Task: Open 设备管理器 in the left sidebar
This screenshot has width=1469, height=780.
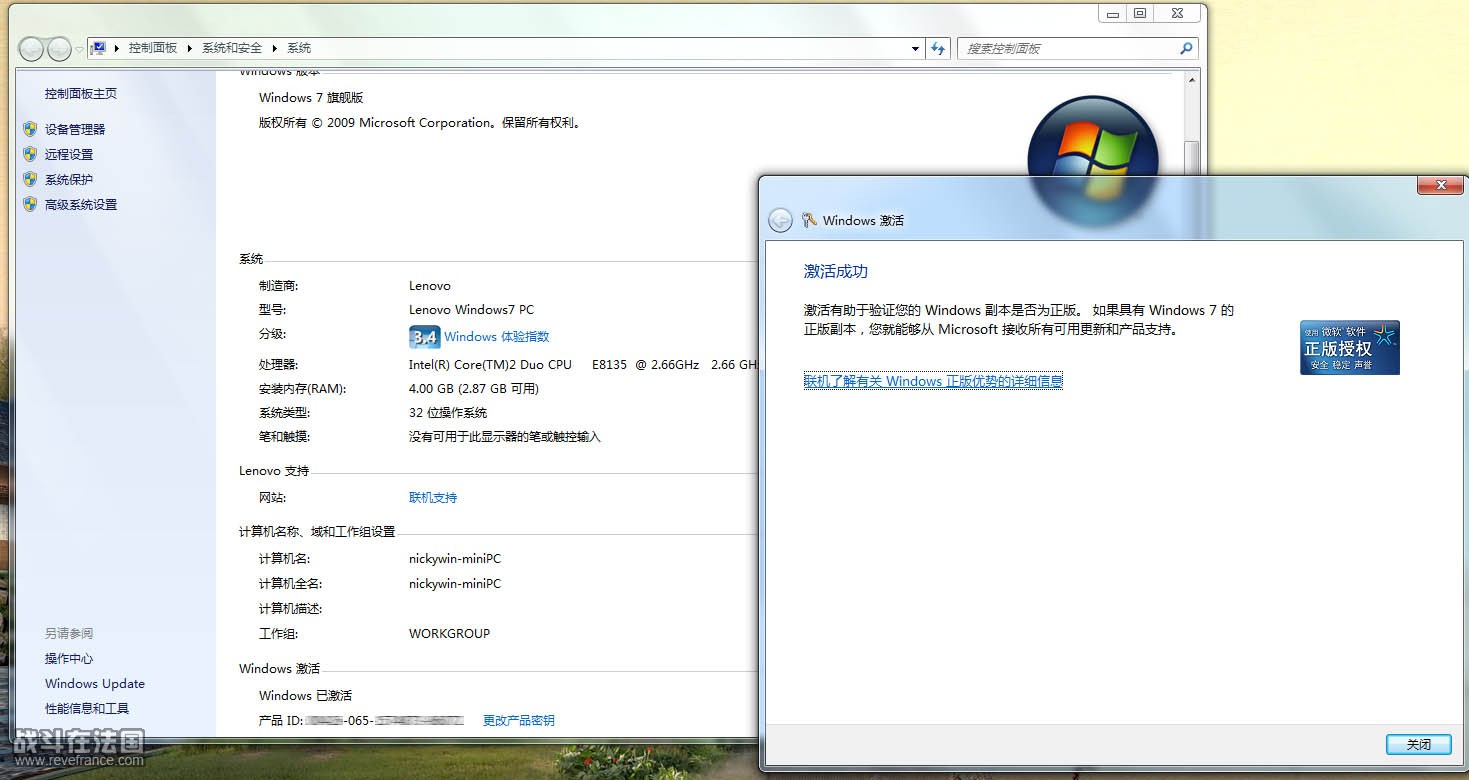Action: [75, 129]
